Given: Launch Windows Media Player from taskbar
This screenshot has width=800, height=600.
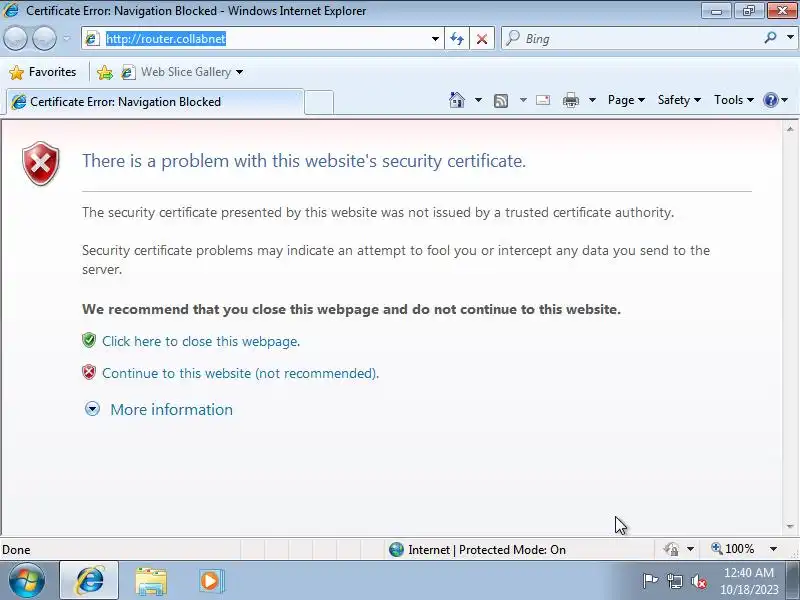Looking at the screenshot, I should pos(210,581).
